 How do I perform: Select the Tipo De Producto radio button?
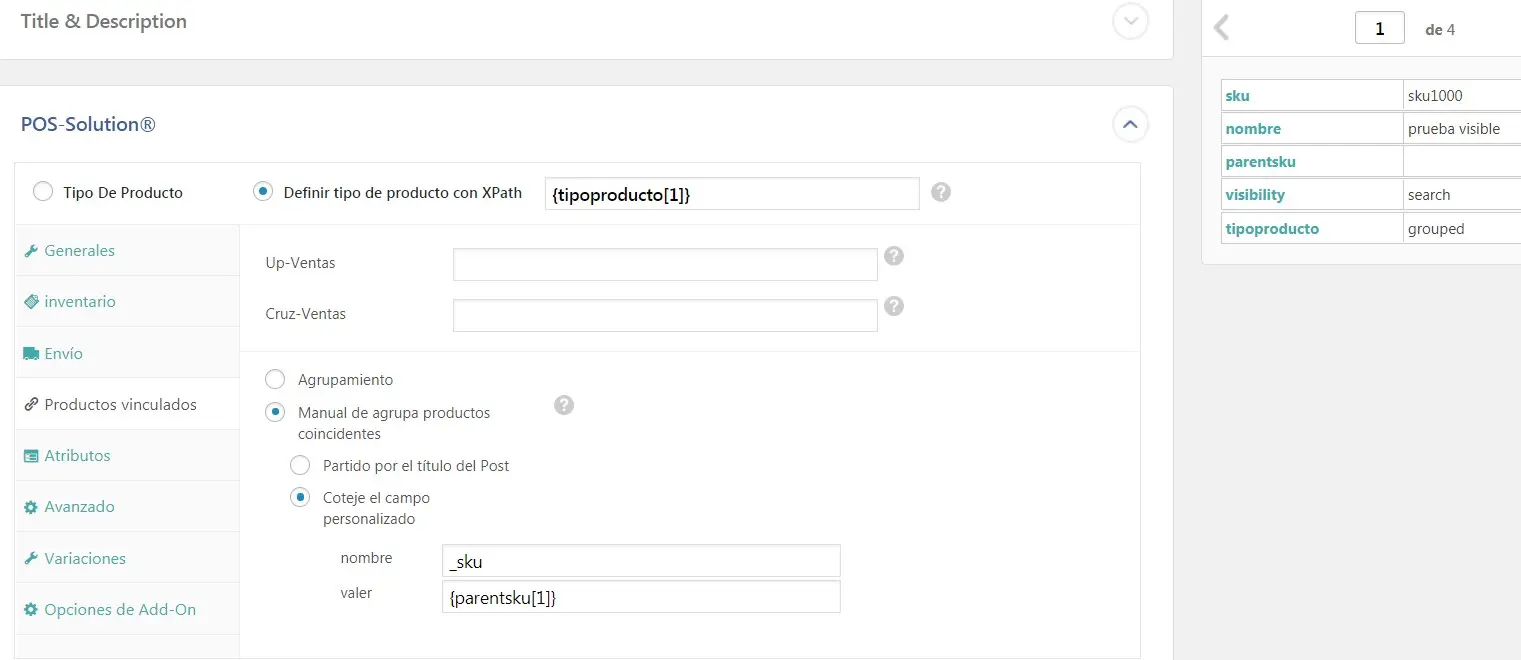pyautogui.click(x=43, y=192)
